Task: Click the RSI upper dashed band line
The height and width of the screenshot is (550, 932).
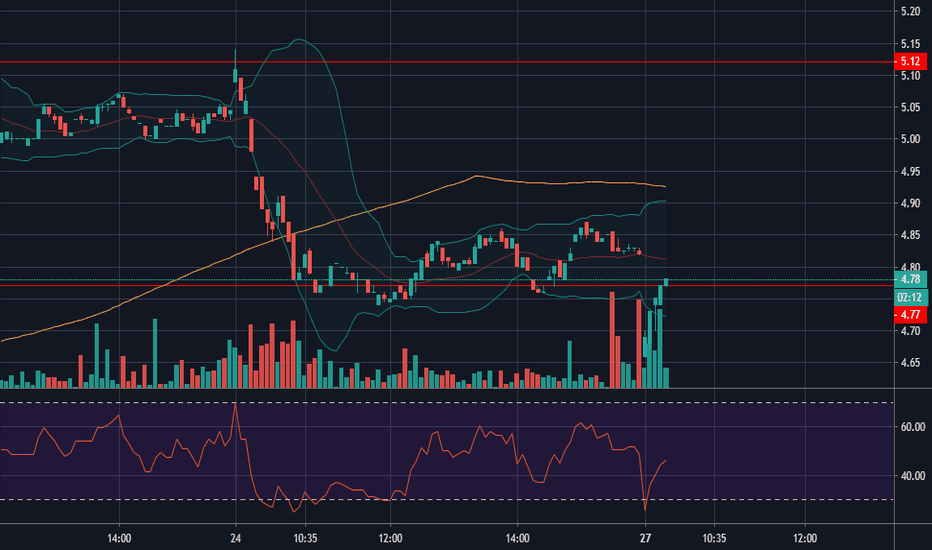Action: pos(446,403)
